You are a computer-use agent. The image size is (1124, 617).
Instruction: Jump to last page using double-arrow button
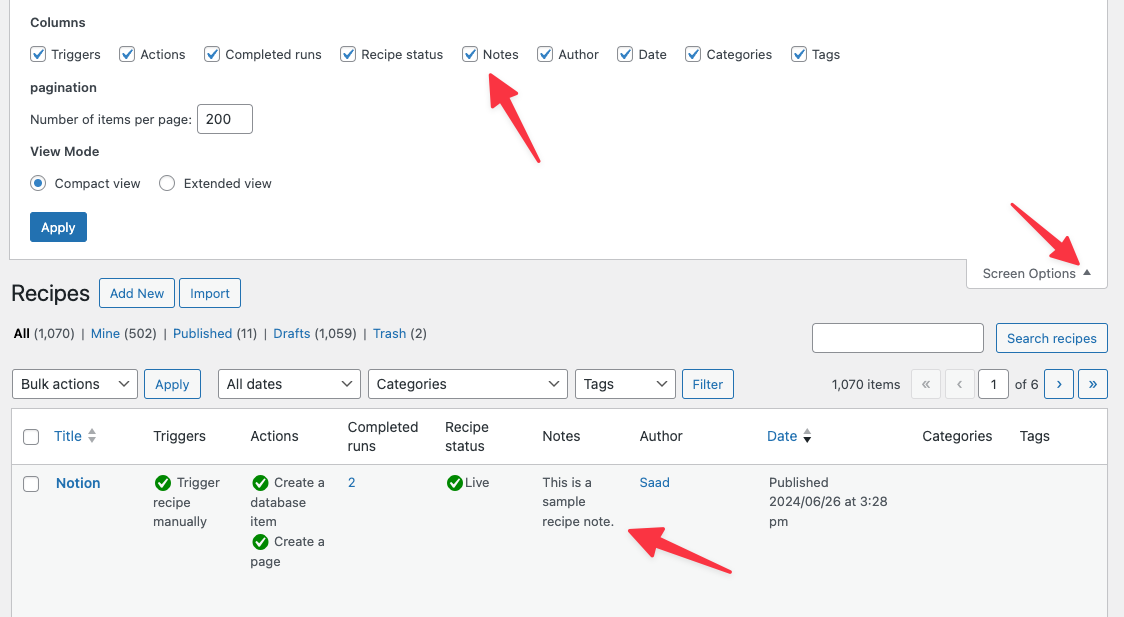(x=1093, y=384)
